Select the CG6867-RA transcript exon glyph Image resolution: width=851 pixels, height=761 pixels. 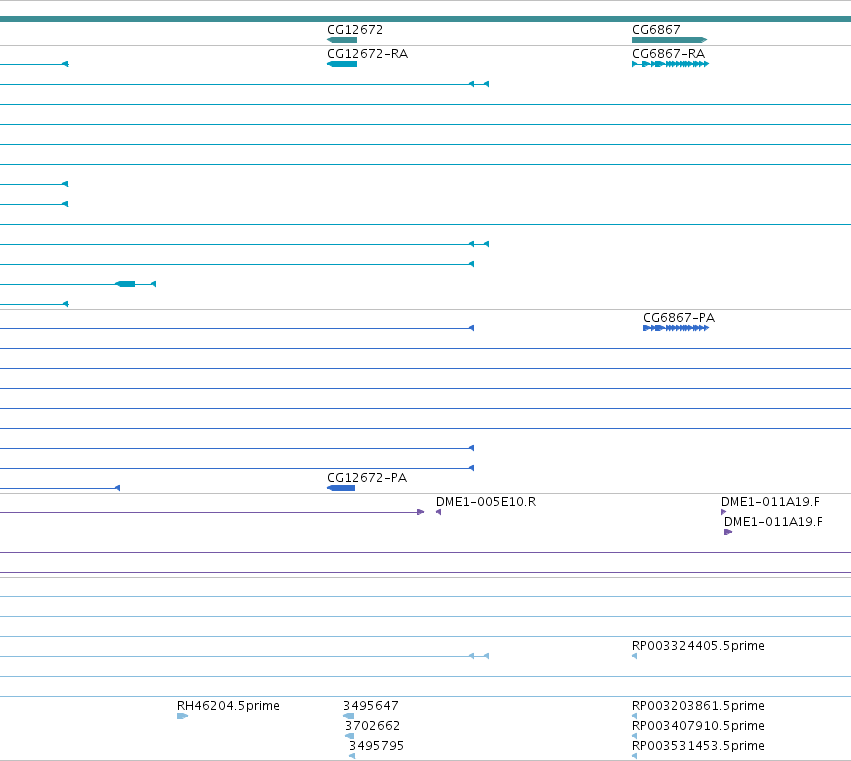point(671,64)
